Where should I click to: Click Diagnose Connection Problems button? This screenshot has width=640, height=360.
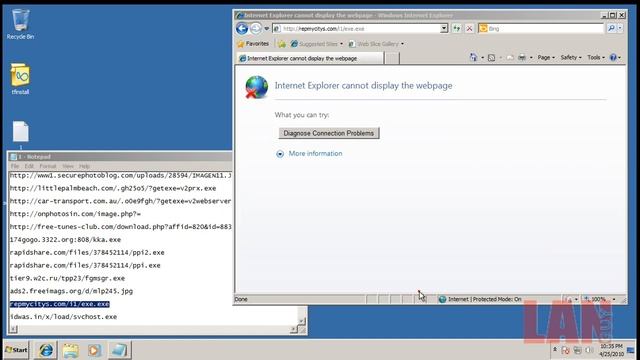[x=329, y=133]
